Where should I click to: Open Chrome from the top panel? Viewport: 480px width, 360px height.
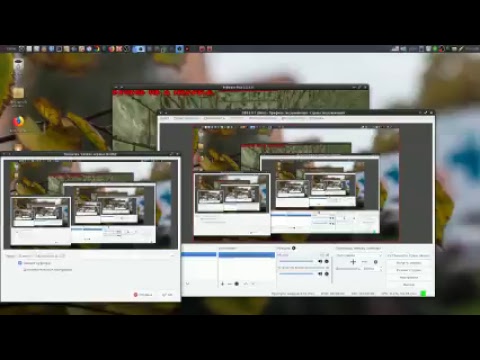click(97, 49)
